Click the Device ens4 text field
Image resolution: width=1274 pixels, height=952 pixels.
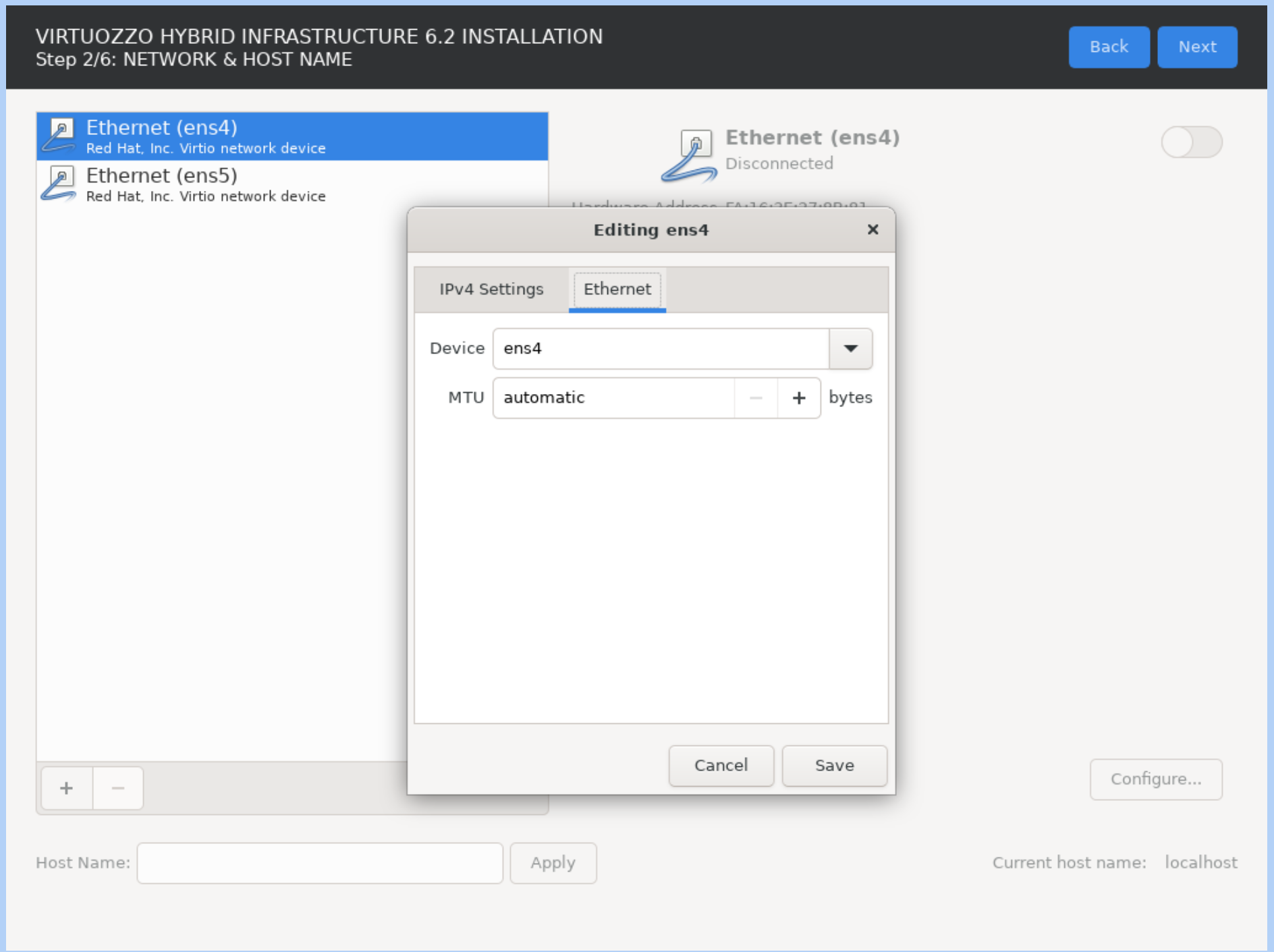pos(661,349)
